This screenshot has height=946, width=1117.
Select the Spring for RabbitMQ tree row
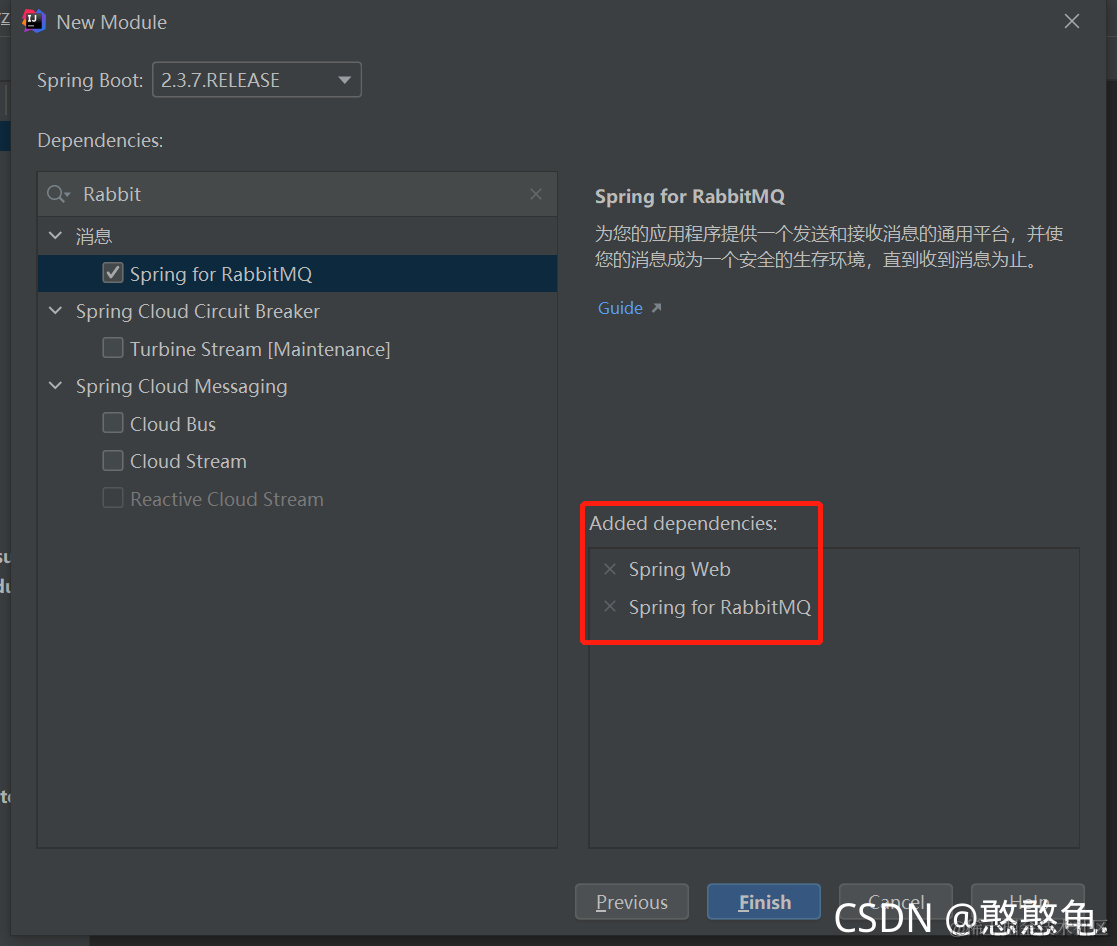pyautogui.click(x=297, y=274)
